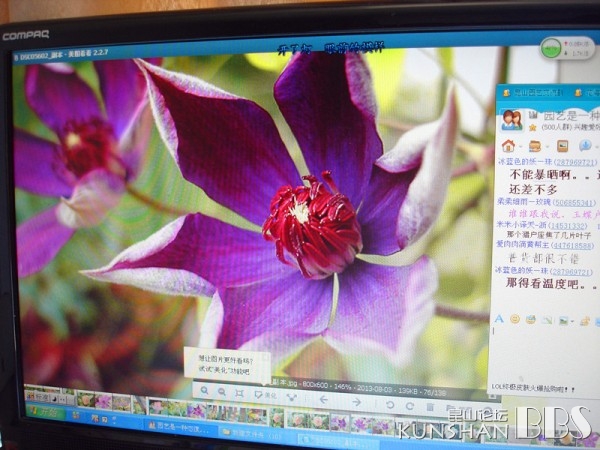Click the zoom out magnifier icon
This screenshot has width=600, height=450.
tap(222, 395)
